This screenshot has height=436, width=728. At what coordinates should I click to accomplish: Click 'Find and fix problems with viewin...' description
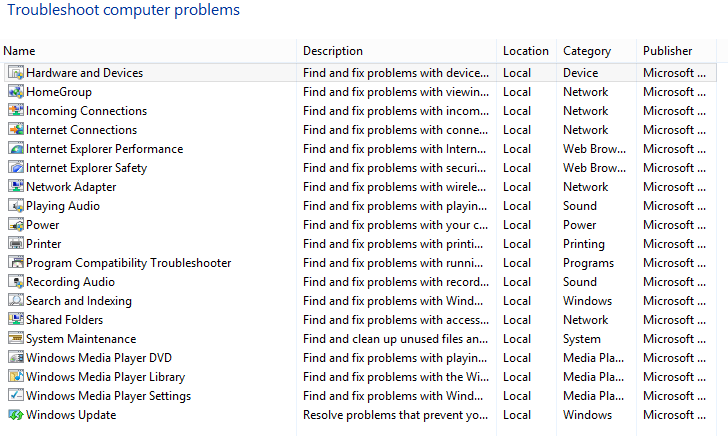click(396, 92)
